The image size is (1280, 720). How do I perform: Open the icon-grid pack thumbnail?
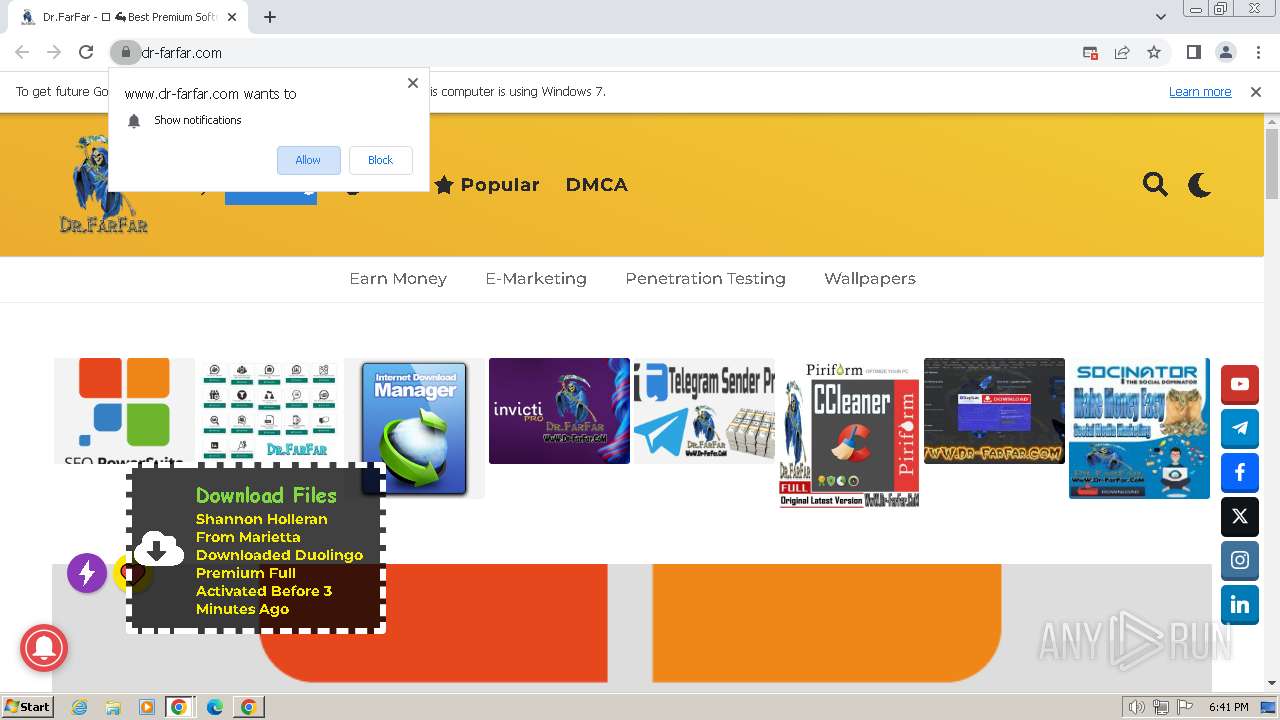(269, 411)
